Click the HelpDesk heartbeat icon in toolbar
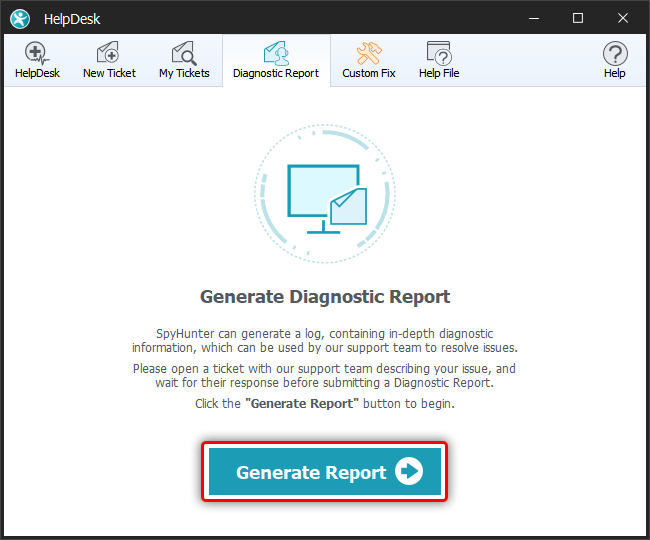 click(37, 54)
